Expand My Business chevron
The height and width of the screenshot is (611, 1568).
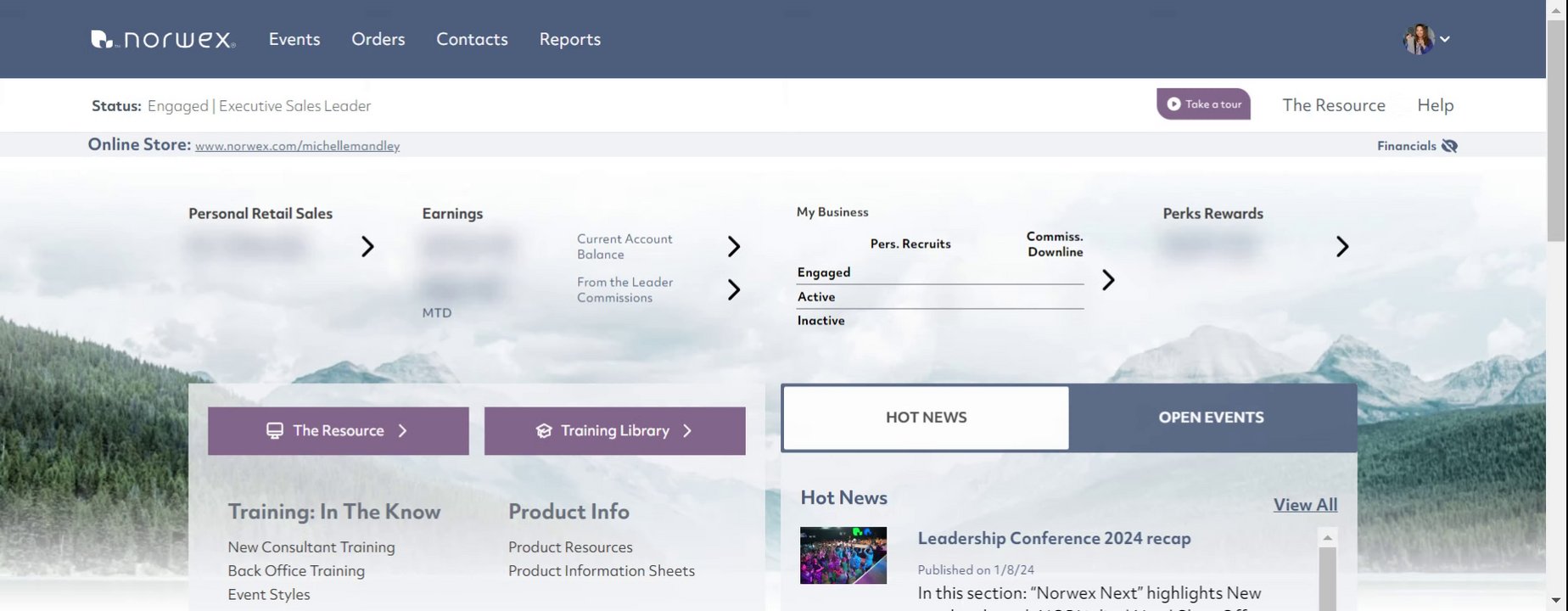coord(1108,280)
